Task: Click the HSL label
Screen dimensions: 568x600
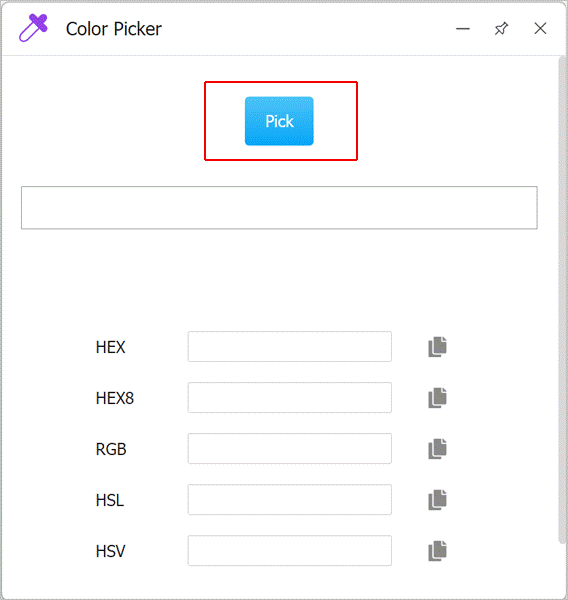Action: pyautogui.click(x=110, y=500)
